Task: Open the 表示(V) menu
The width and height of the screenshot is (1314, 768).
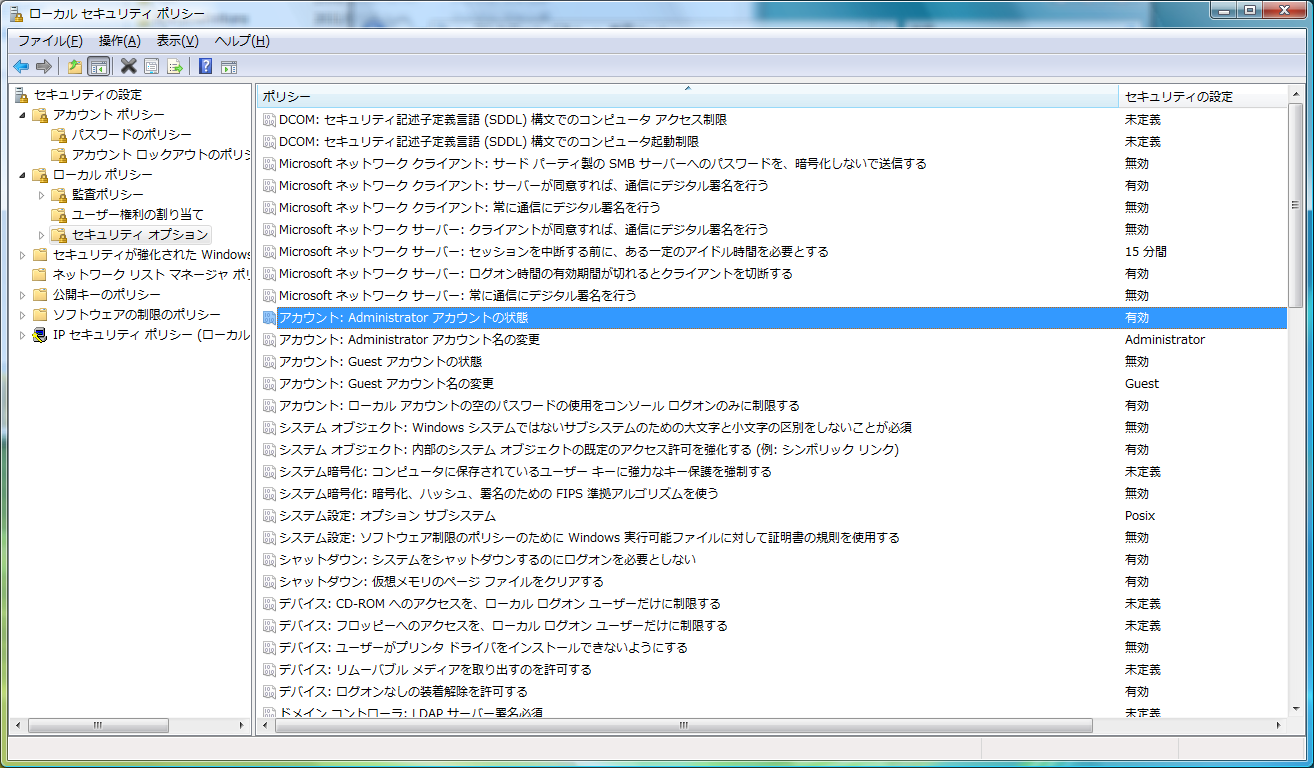Action: (177, 41)
